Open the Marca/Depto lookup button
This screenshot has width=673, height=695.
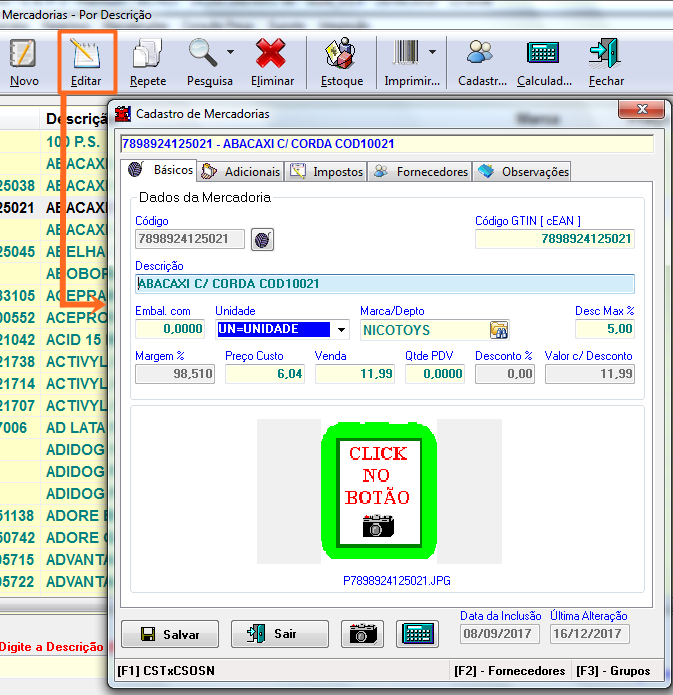[497, 329]
